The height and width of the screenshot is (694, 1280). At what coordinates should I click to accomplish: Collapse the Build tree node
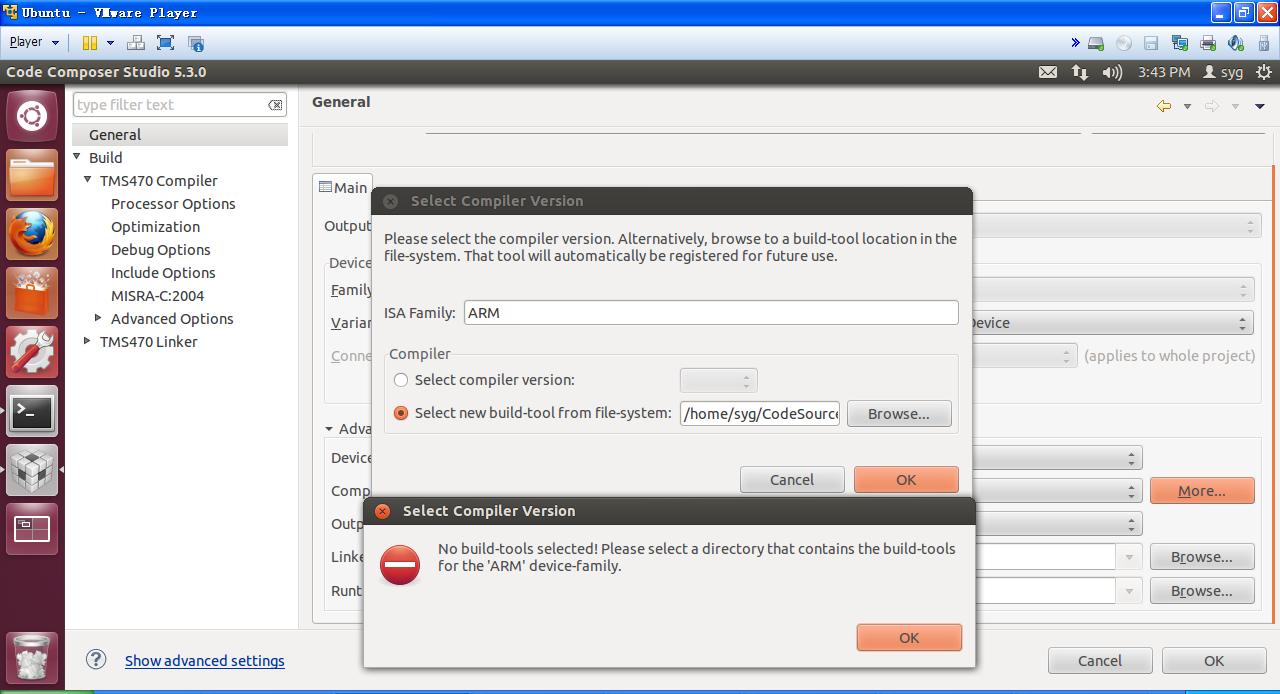click(x=77, y=157)
